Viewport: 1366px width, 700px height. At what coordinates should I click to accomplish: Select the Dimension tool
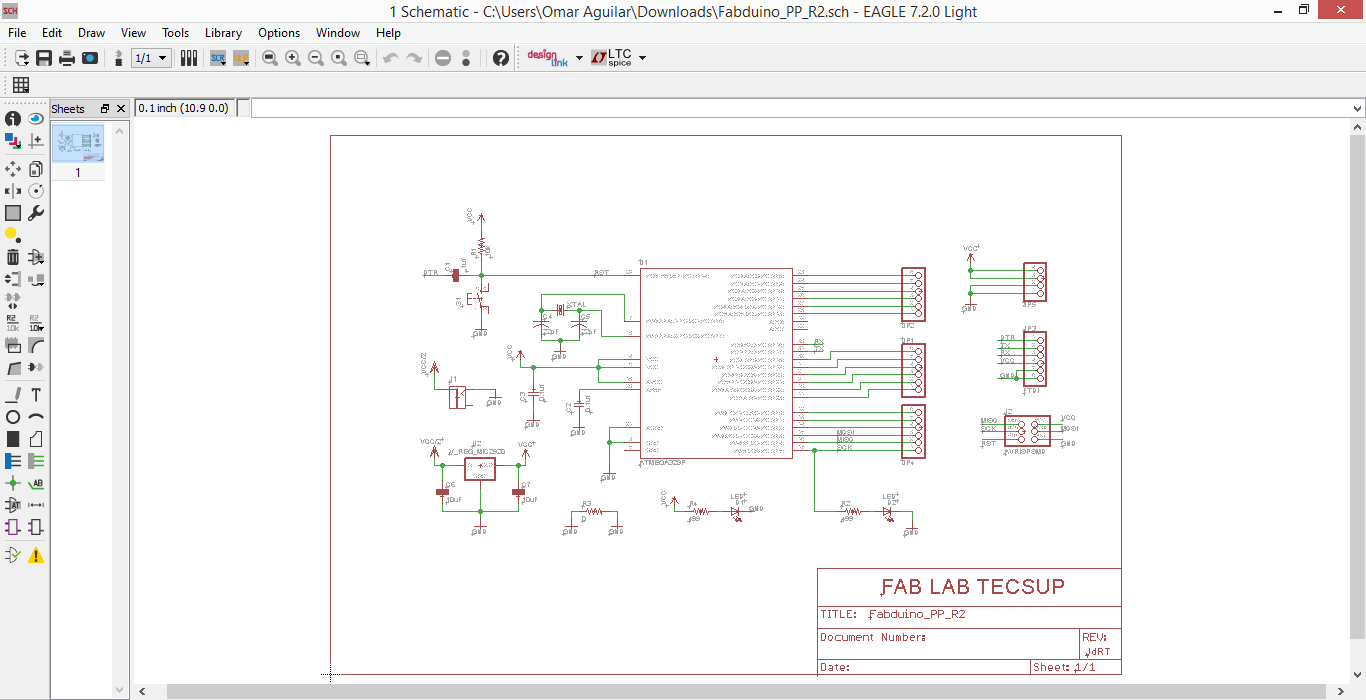click(36, 505)
